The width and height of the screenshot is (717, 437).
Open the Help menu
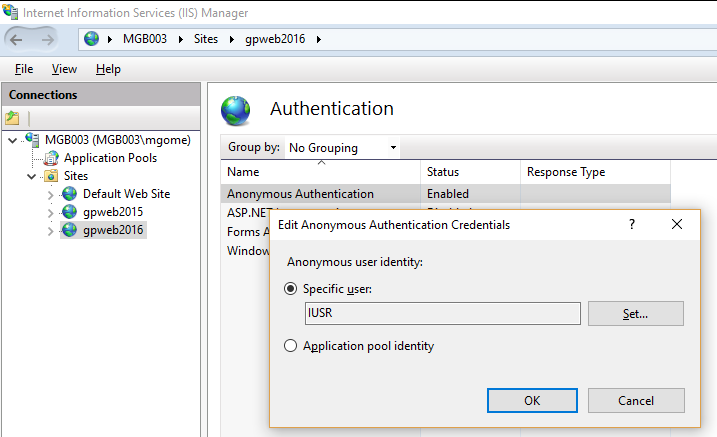(108, 69)
